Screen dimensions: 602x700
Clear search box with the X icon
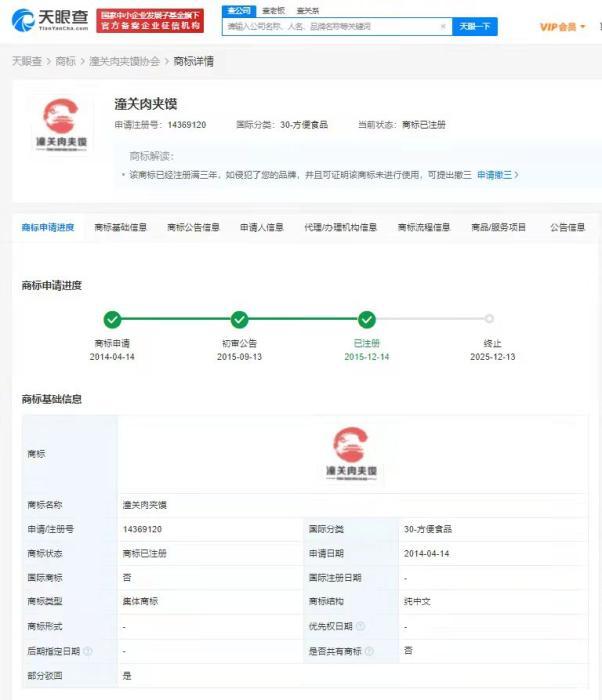[443, 27]
